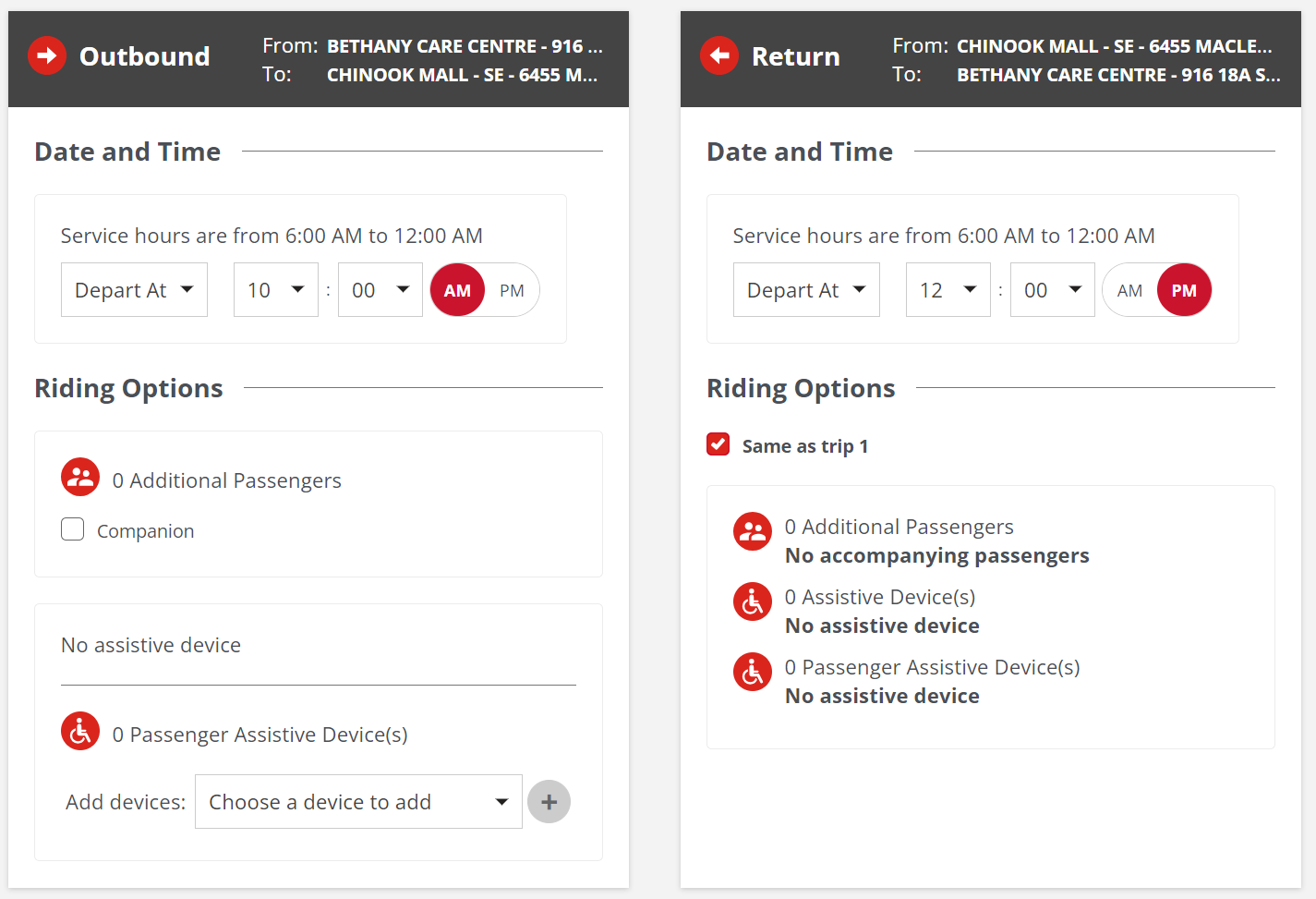Viewport: 1316px width, 899px height.
Task: Open the outbound hour dropdown showing 10
Action: (275, 290)
